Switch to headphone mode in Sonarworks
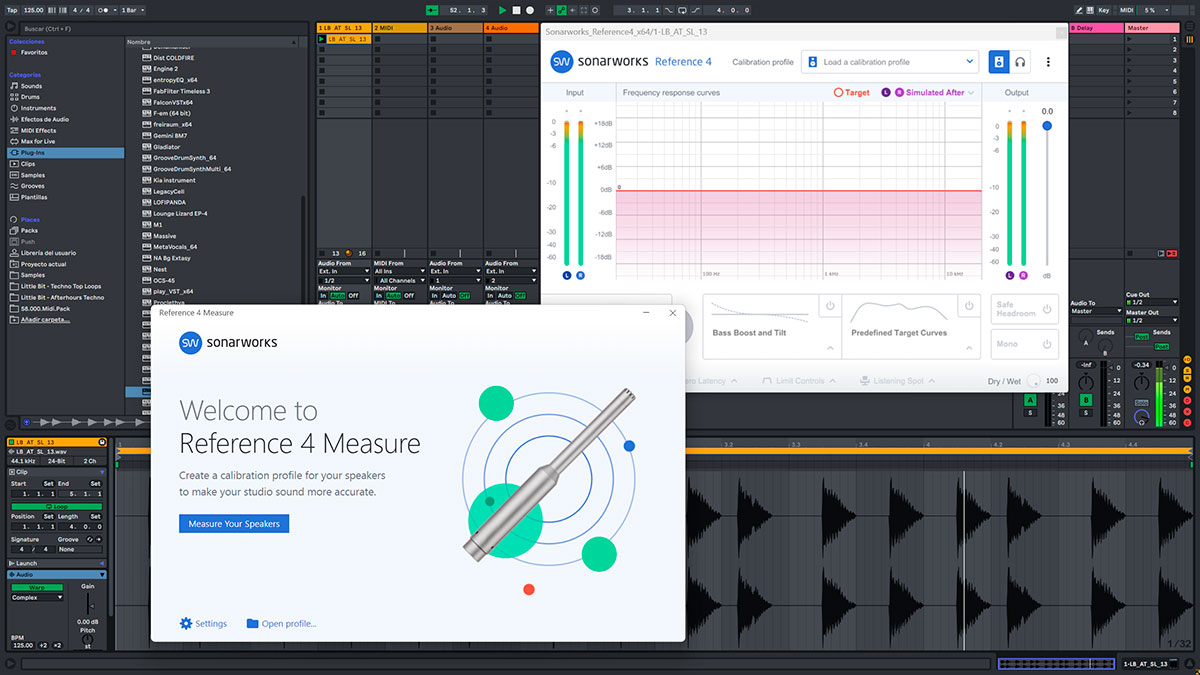Image resolution: width=1200 pixels, height=675 pixels. [1021, 62]
